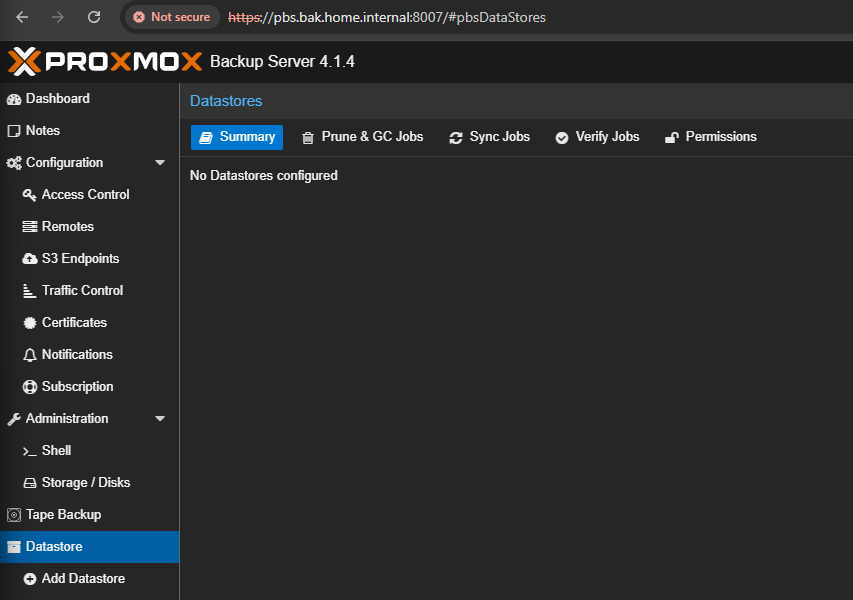Switch to the Verify Jobs tab
The width and height of the screenshot is (853, 600).
597,137
